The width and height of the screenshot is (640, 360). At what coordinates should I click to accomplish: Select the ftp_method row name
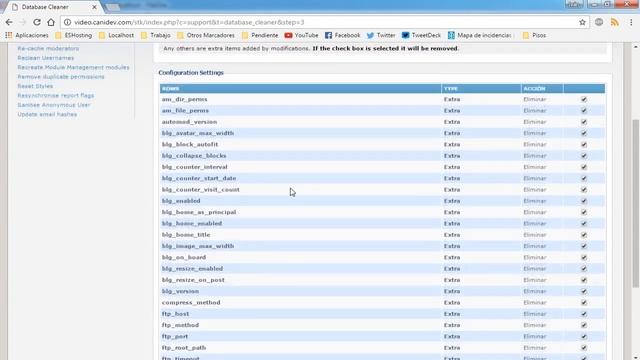180,325
